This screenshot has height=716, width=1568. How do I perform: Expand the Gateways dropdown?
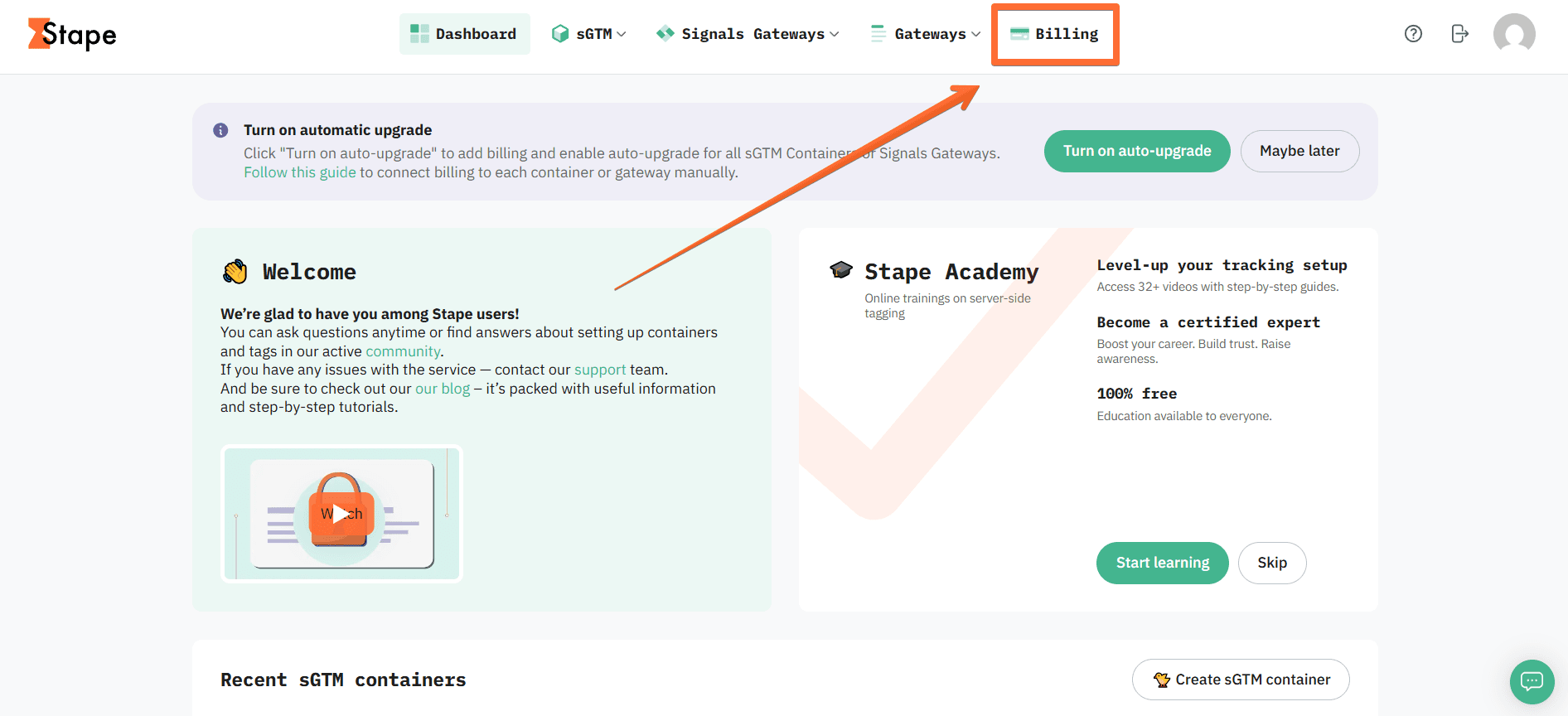(975, 33)
